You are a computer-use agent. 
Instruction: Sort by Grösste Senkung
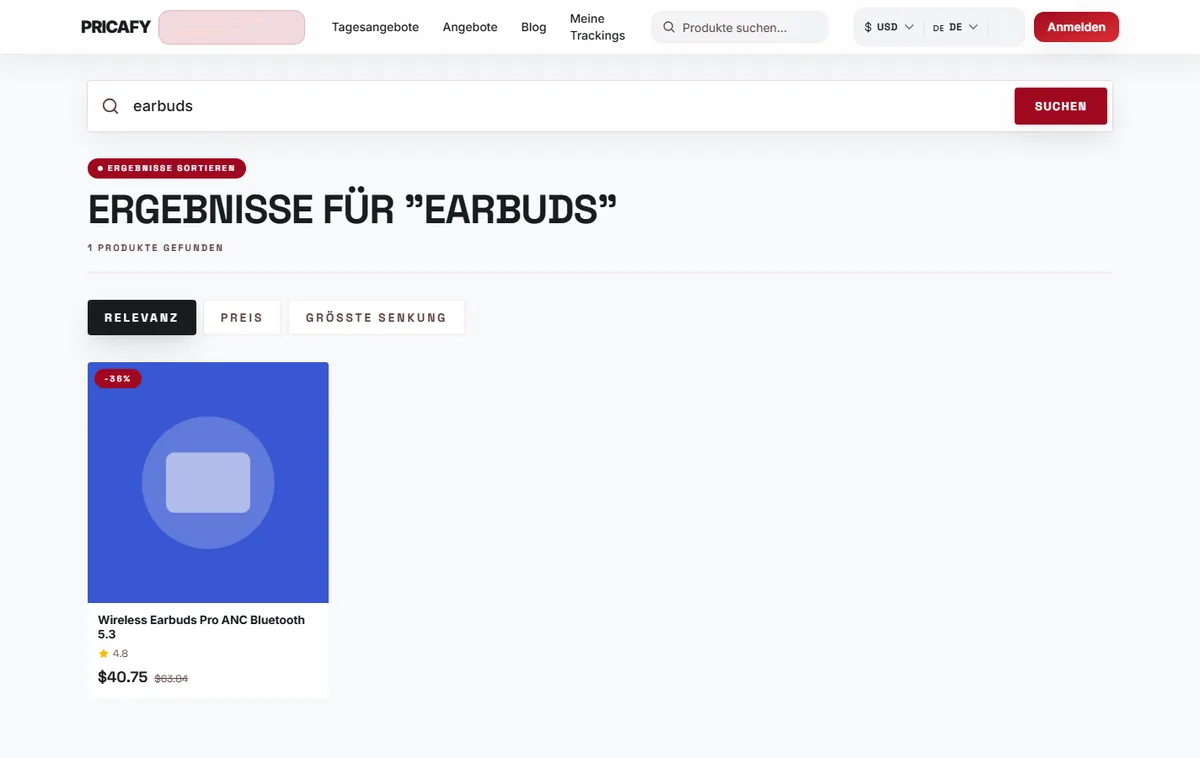(376, 317)
